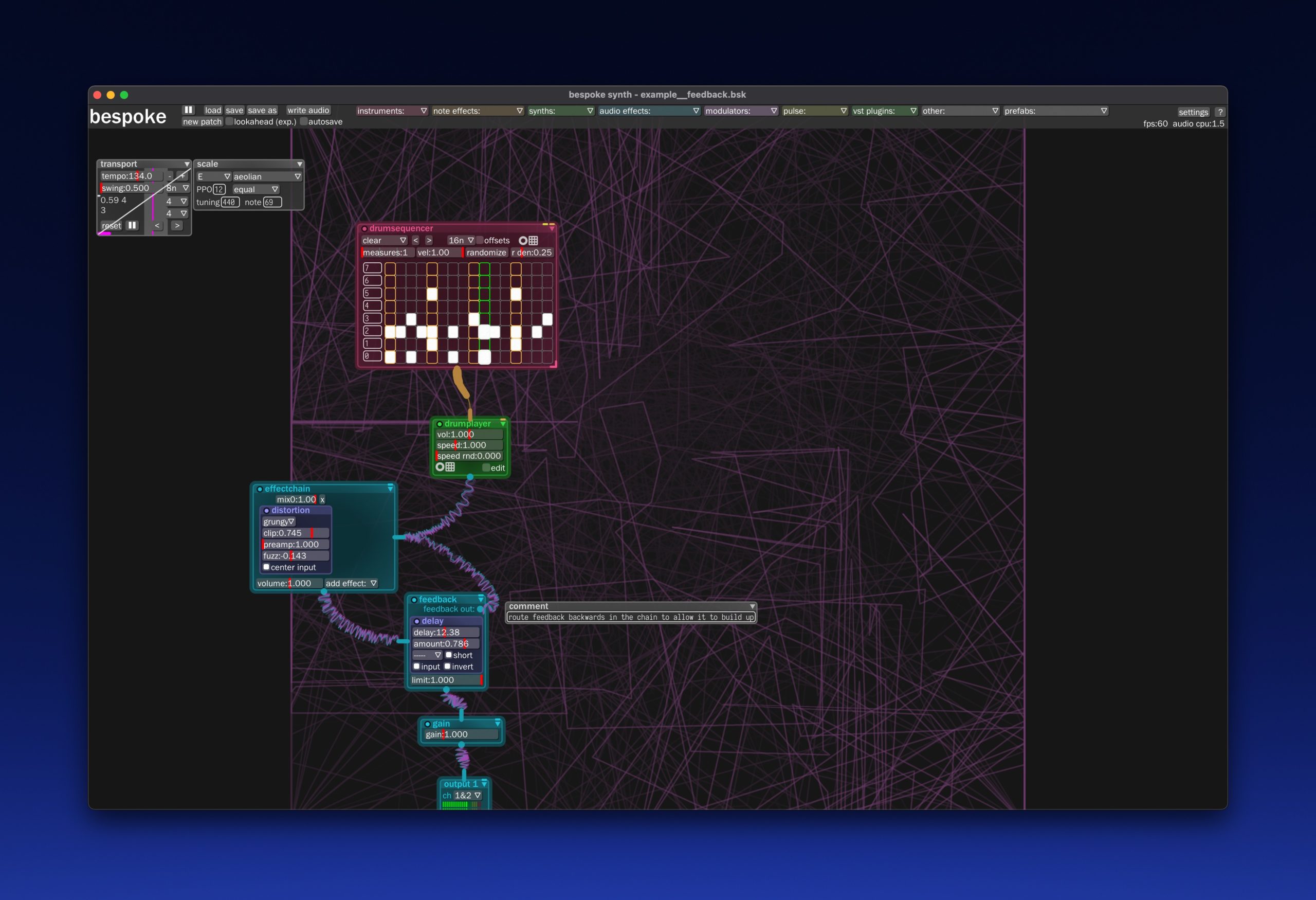
Task: Click the drumsequencer grid controller icon
Action: point(534,241)
